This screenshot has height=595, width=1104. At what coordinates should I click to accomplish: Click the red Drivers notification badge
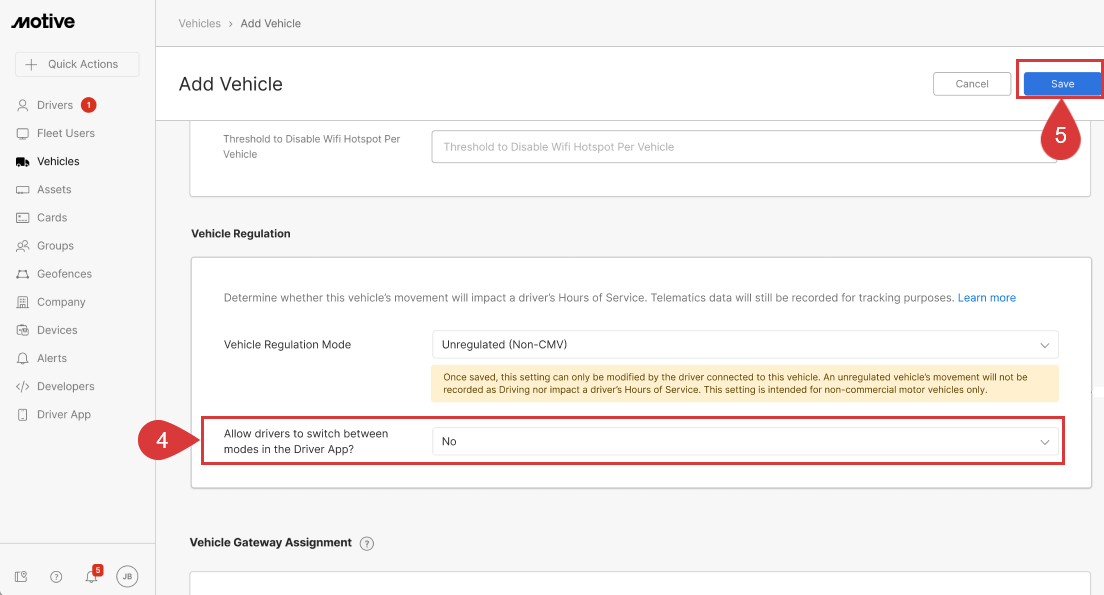coord(89,105)
